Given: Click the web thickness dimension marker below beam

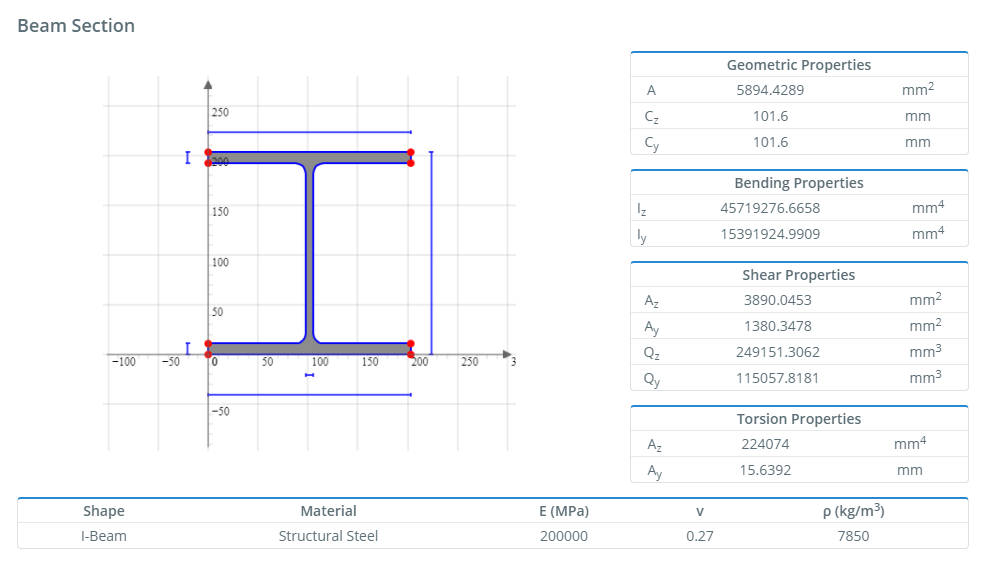Looking at the screenshot, I should (310, 375).
